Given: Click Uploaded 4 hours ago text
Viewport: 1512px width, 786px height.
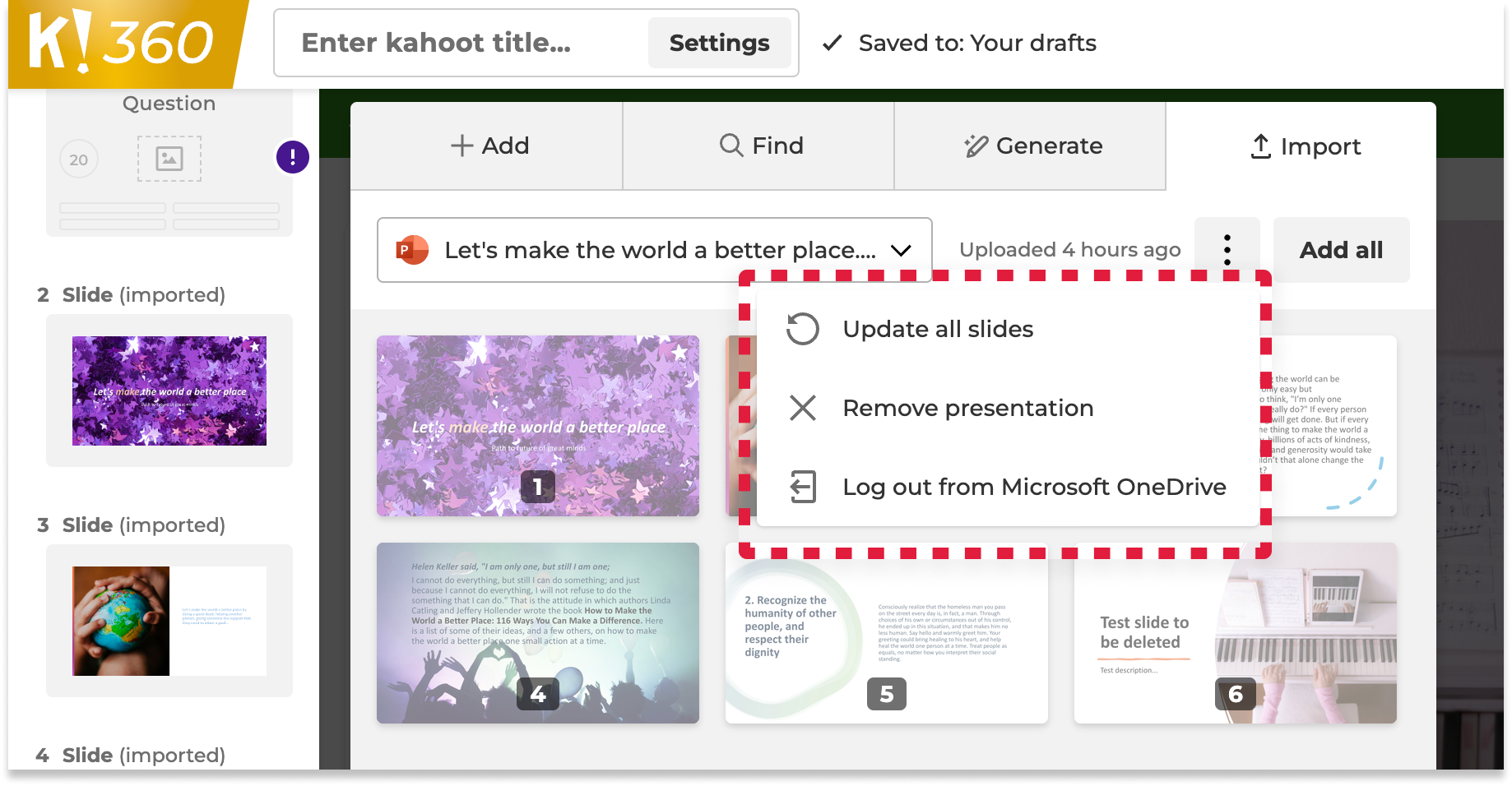Looking at the screenshot, I should pyautogui.click(x=1069, y=250).
